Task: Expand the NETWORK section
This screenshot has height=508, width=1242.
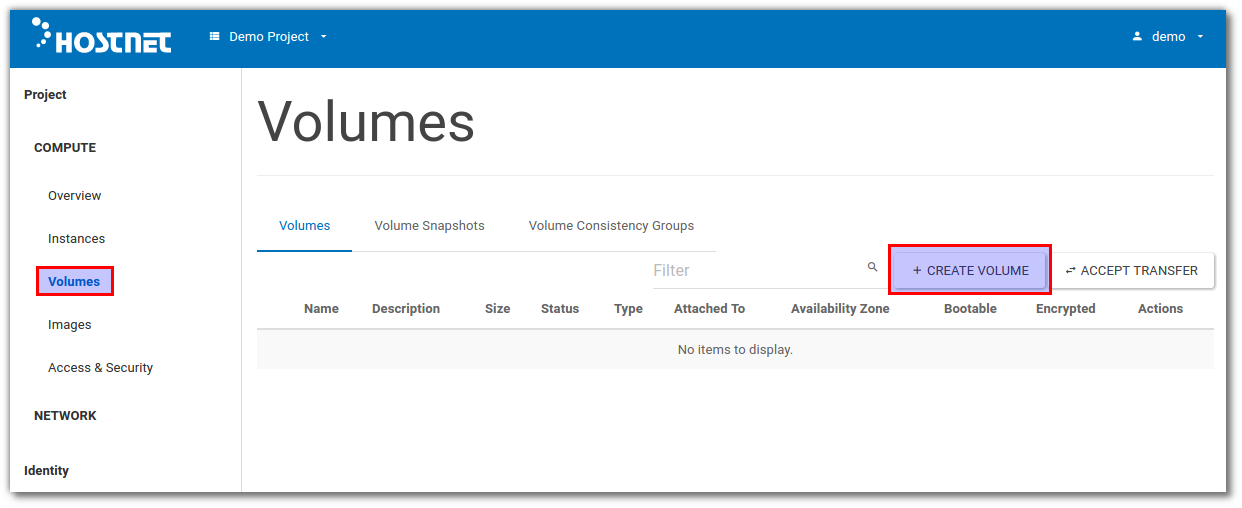Action: [x=65, y=416]
